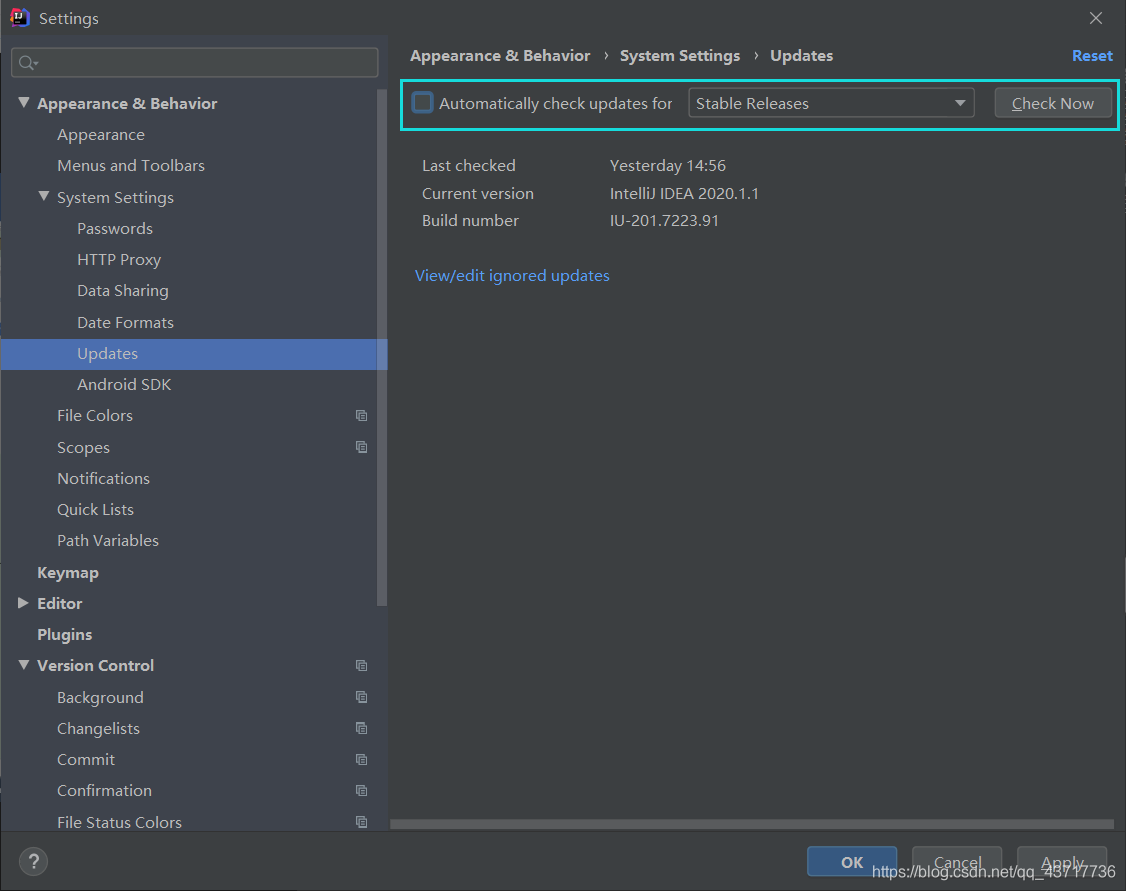Click project-level icon next to File Status Colors
The width and height of the screenshot is (1126, 891).
pyautogui.click(x=361, y=822)
